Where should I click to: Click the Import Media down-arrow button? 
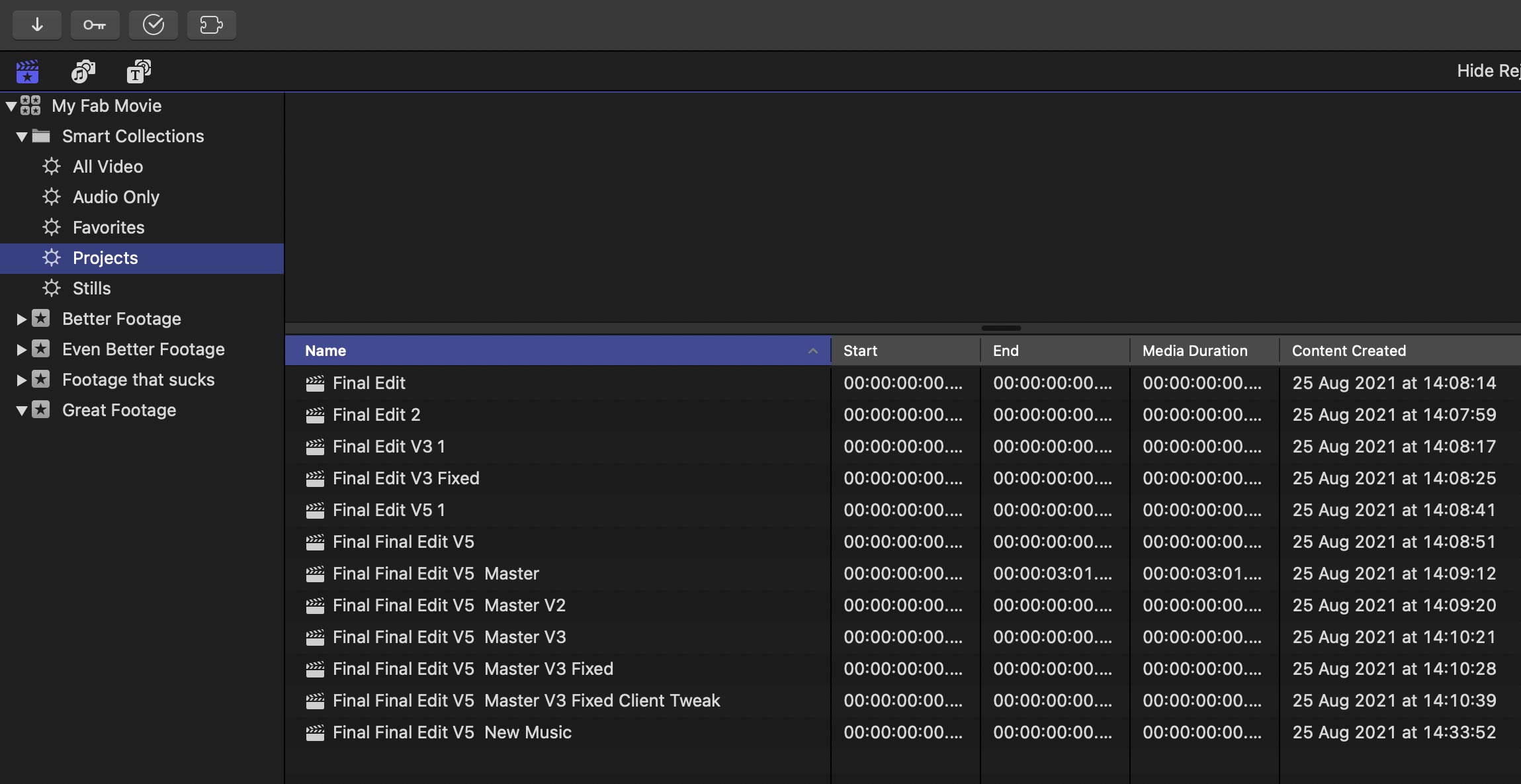point(37,25)
